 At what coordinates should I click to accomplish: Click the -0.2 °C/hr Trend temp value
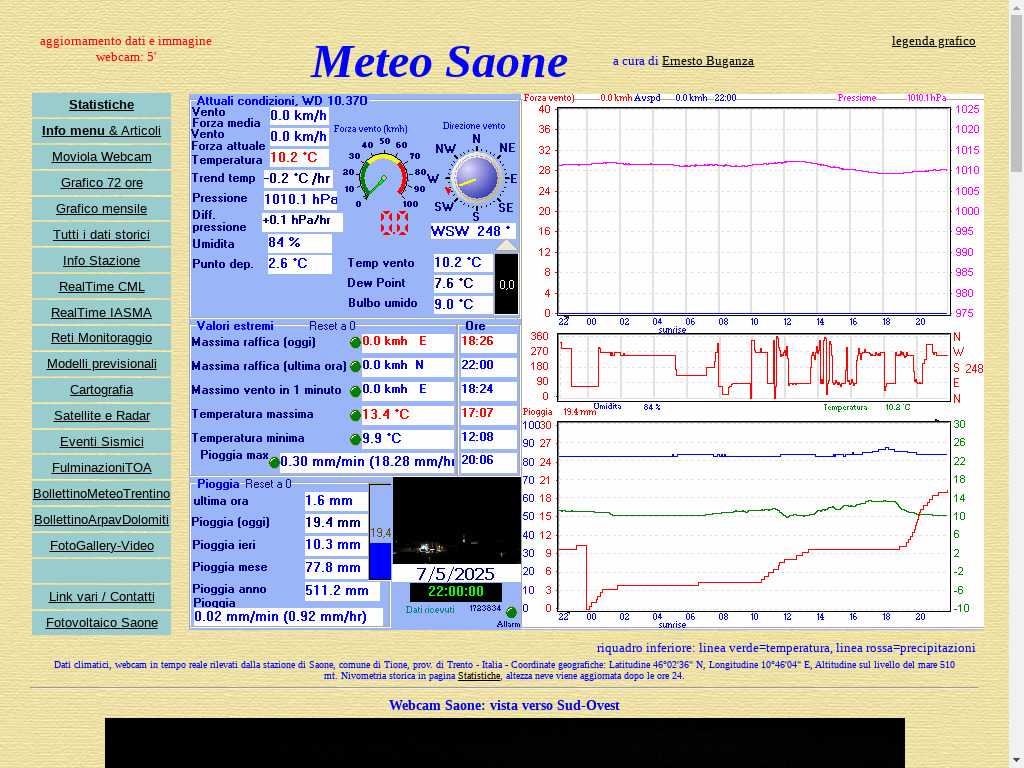point(298,178)
